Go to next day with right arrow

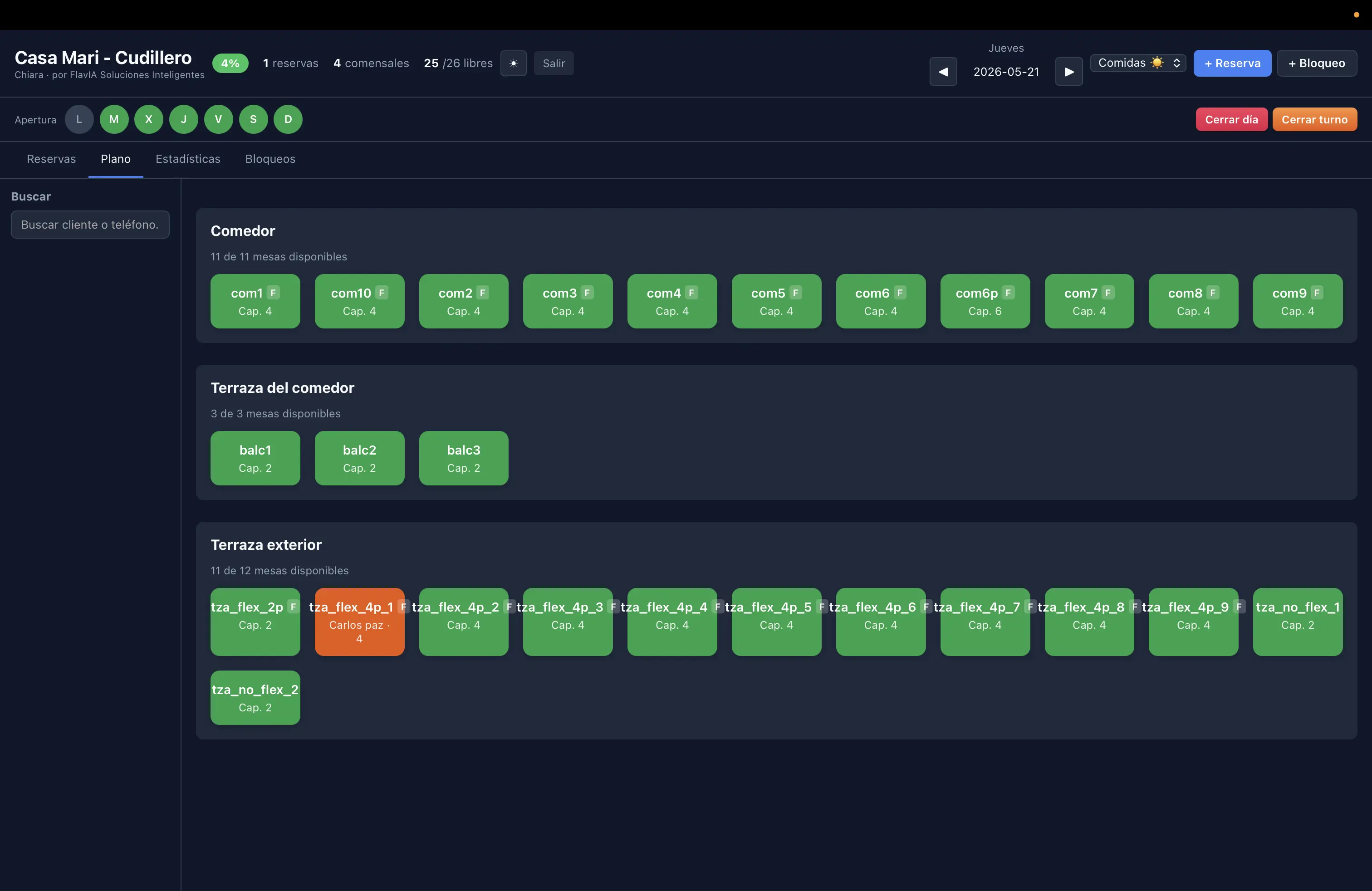pos(1068,72)
